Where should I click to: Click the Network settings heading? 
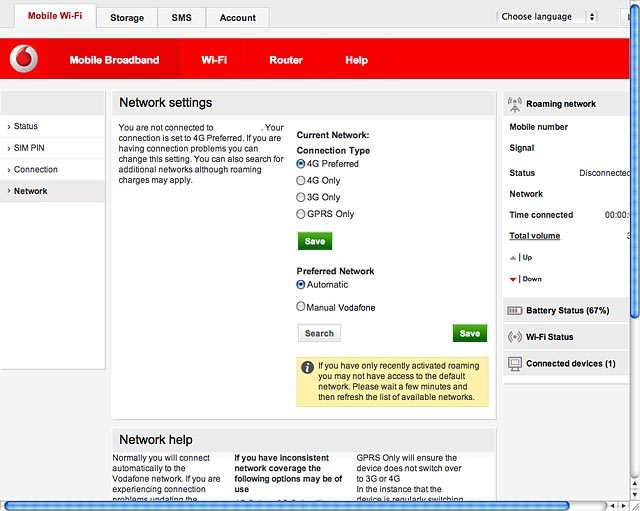tap(166, 103)
